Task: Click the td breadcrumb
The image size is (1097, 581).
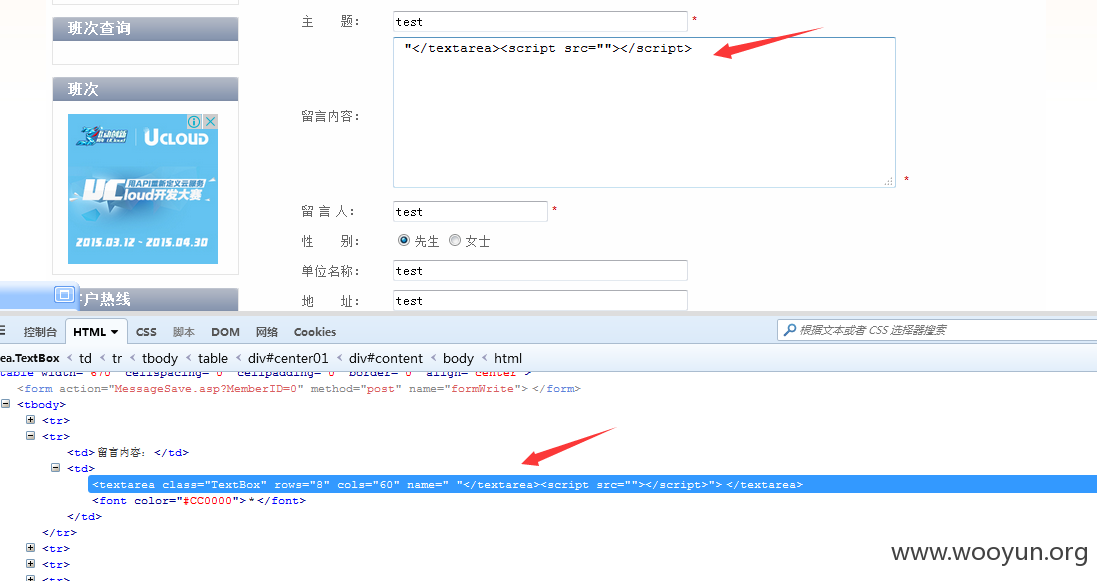Action: point(85,358)
